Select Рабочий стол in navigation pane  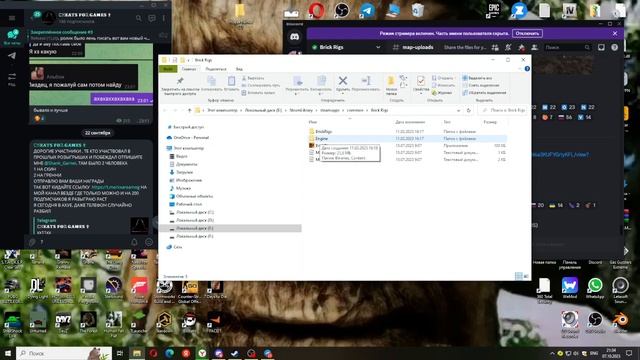click(185, 204)
